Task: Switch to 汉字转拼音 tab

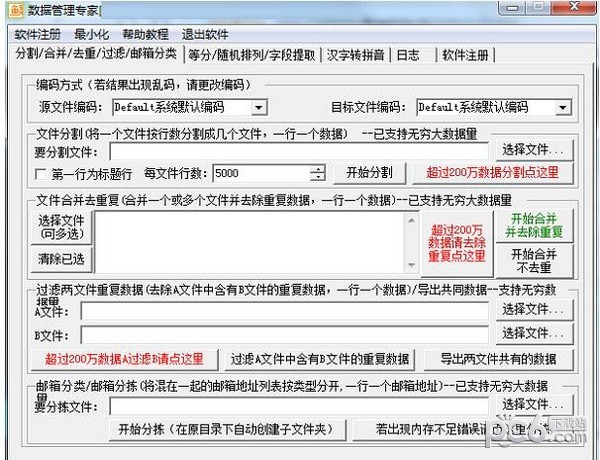Action: coord(355,54)
